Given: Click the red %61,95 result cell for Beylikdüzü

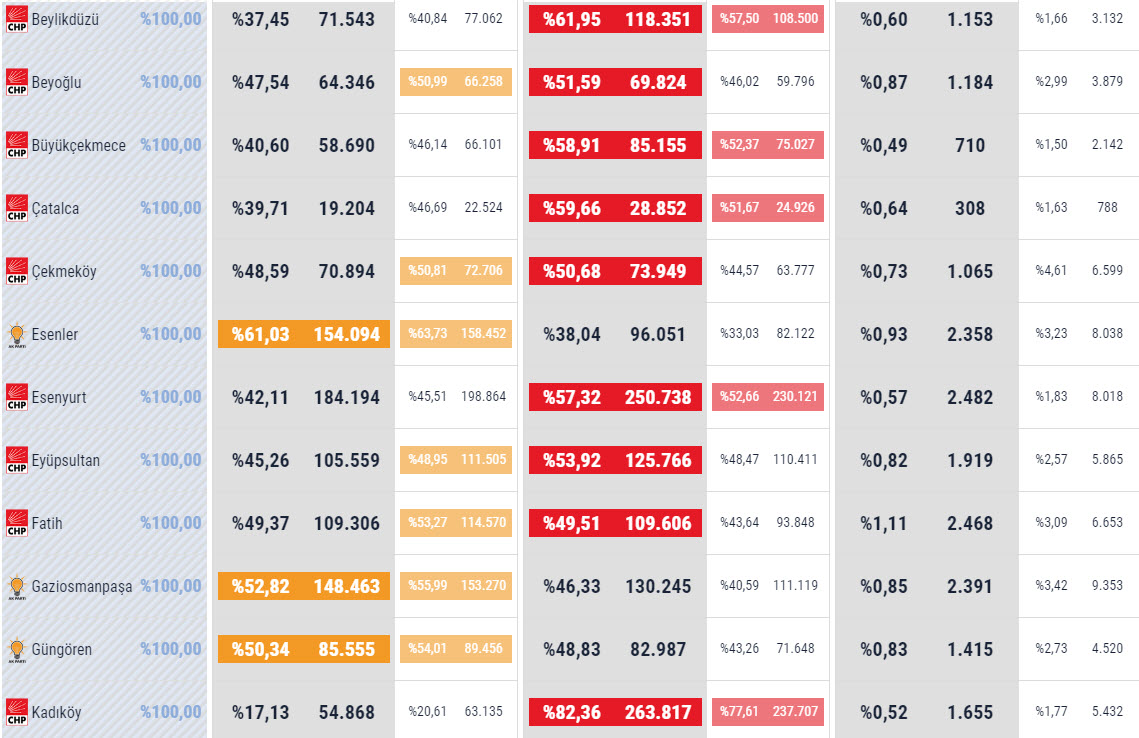Looking at the screenshot, I should [x=615, y=19].
